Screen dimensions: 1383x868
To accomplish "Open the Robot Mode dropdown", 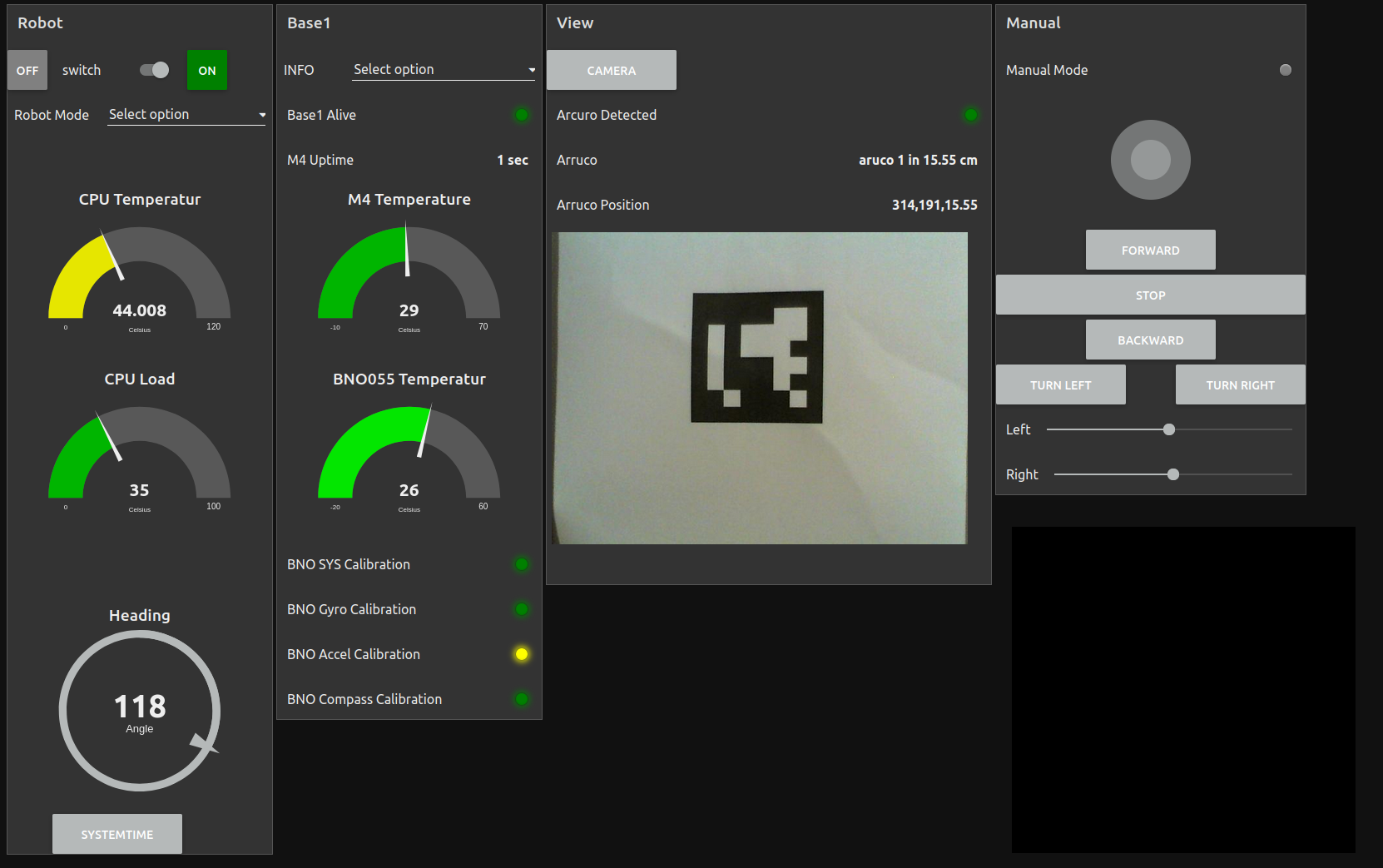I will pyautogui.click(x=186, y=115).
